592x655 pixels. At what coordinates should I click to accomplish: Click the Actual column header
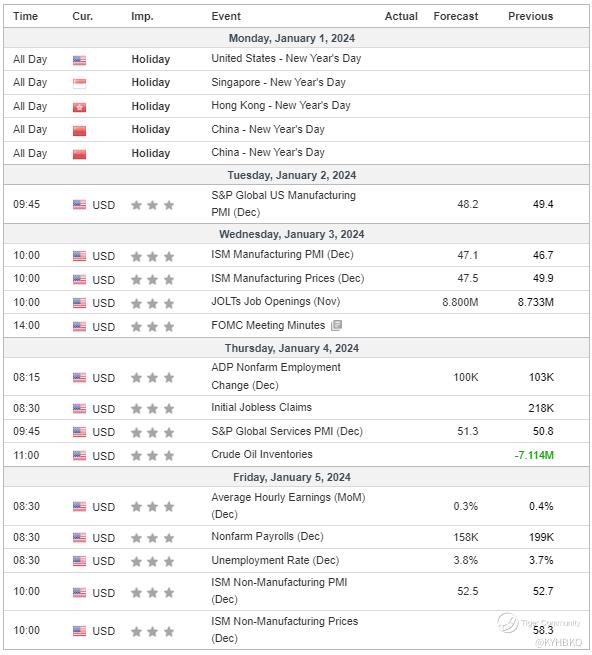coord(401,16)
